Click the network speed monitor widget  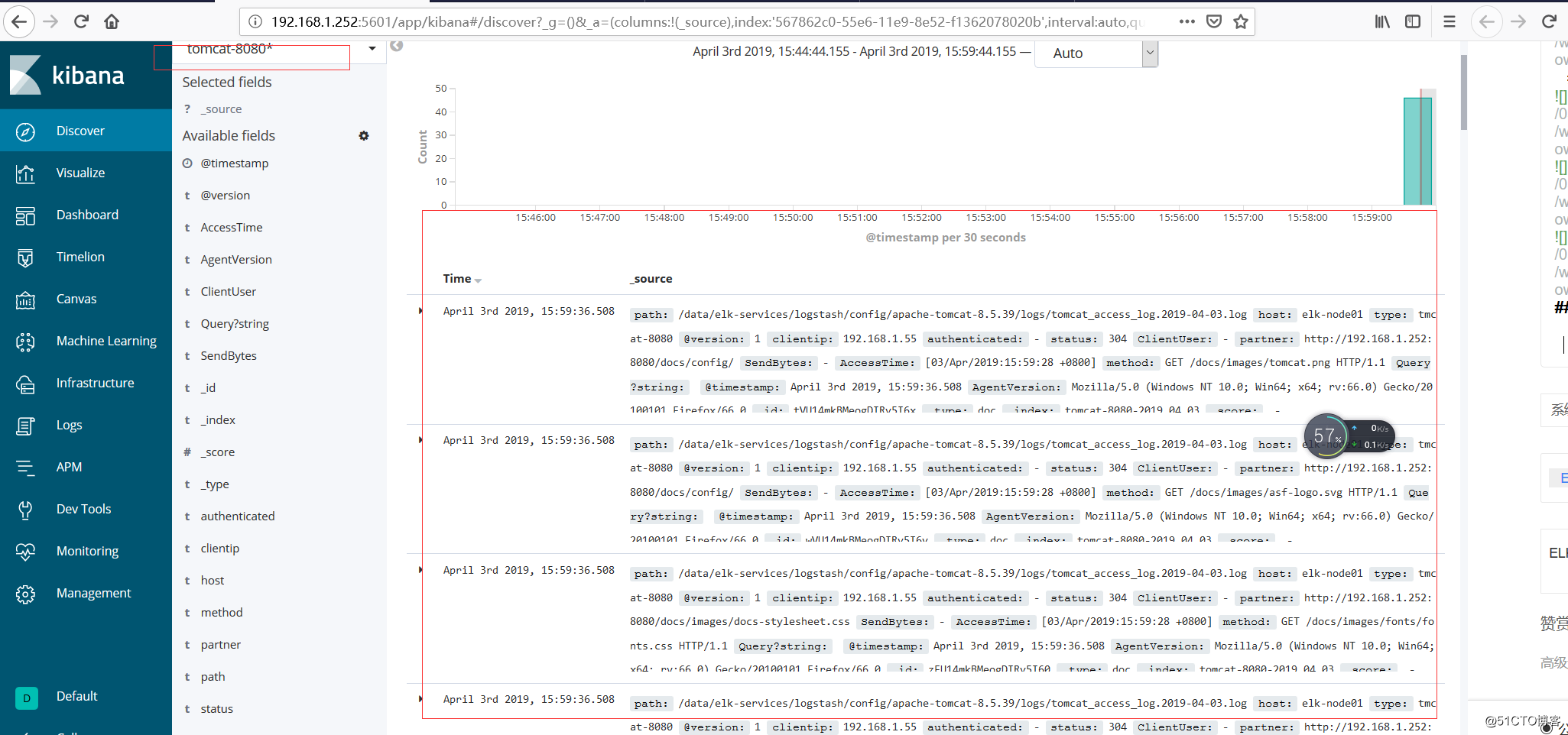tap(1349, 435)
